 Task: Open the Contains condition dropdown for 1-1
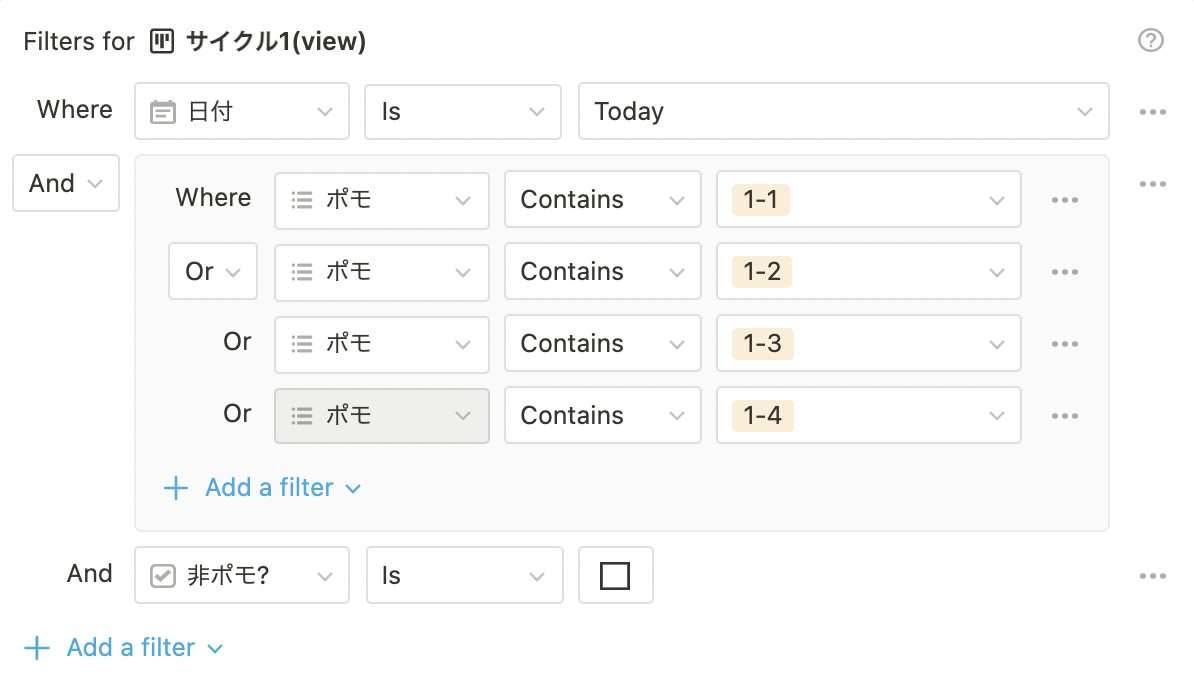(602, 200)
